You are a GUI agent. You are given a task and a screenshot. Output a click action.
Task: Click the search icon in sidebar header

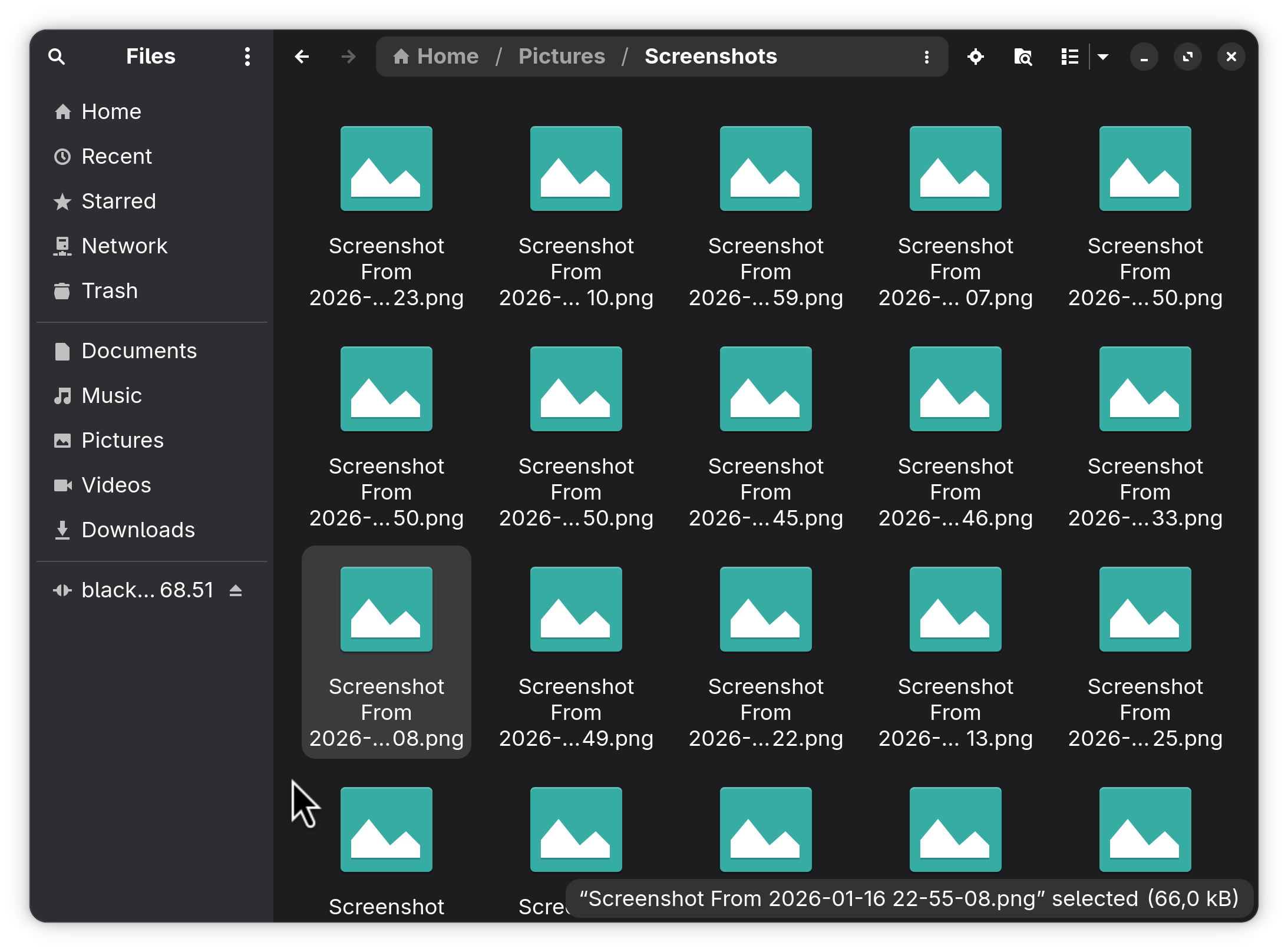[57, 57]
